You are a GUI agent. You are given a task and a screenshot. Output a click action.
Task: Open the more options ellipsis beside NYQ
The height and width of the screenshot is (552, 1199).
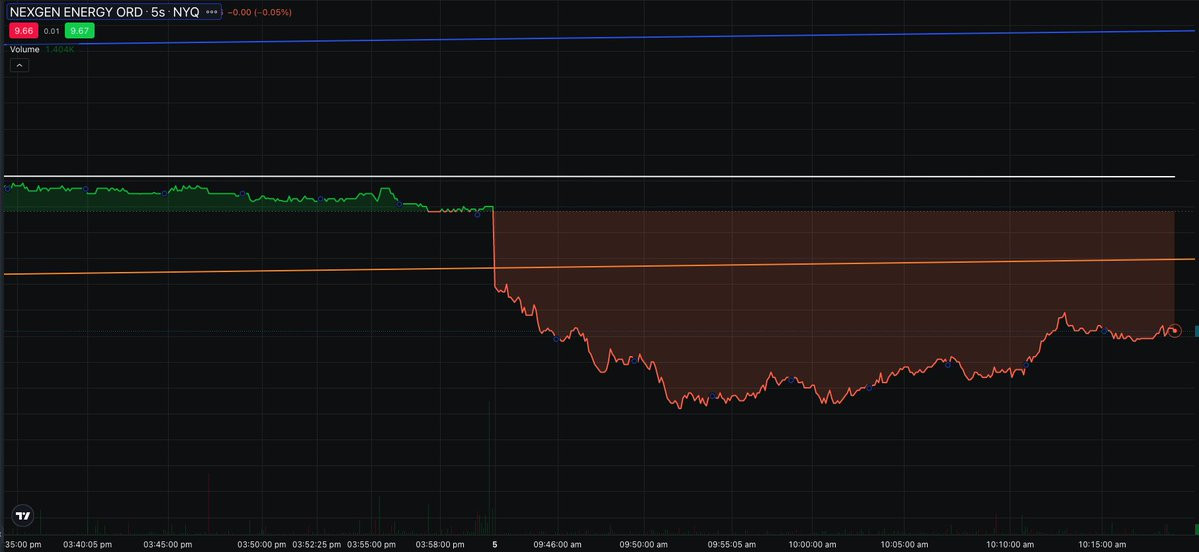(212, 12)
